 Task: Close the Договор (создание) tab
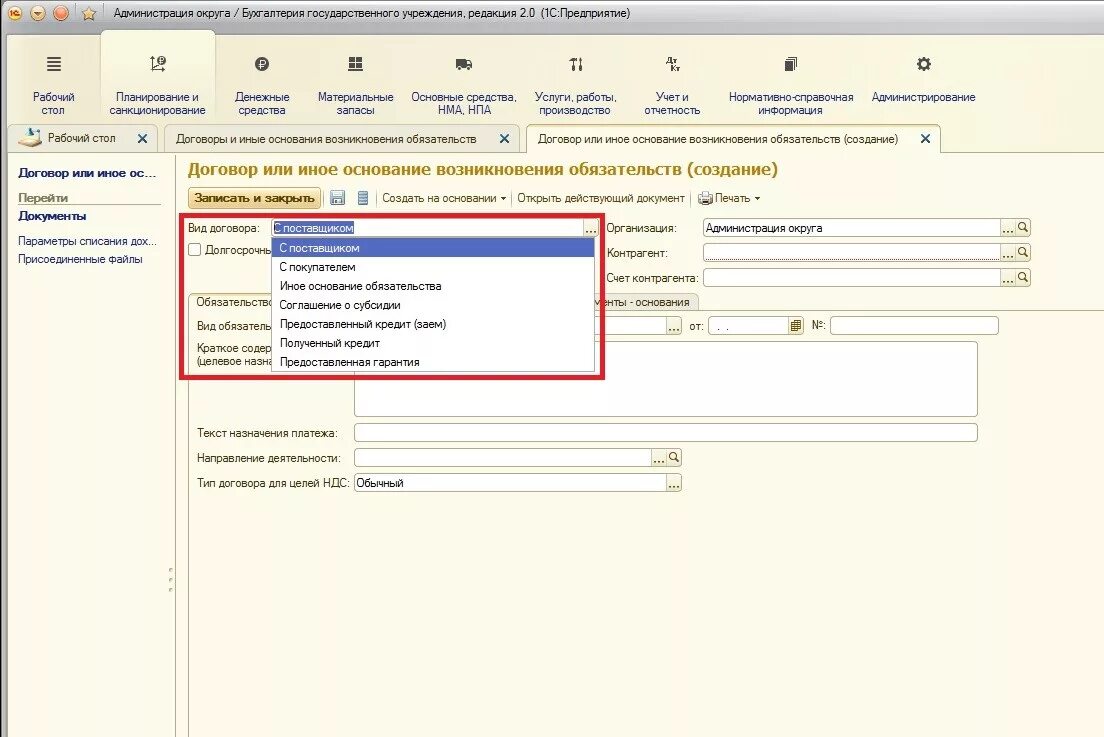[x=925, y=139]
